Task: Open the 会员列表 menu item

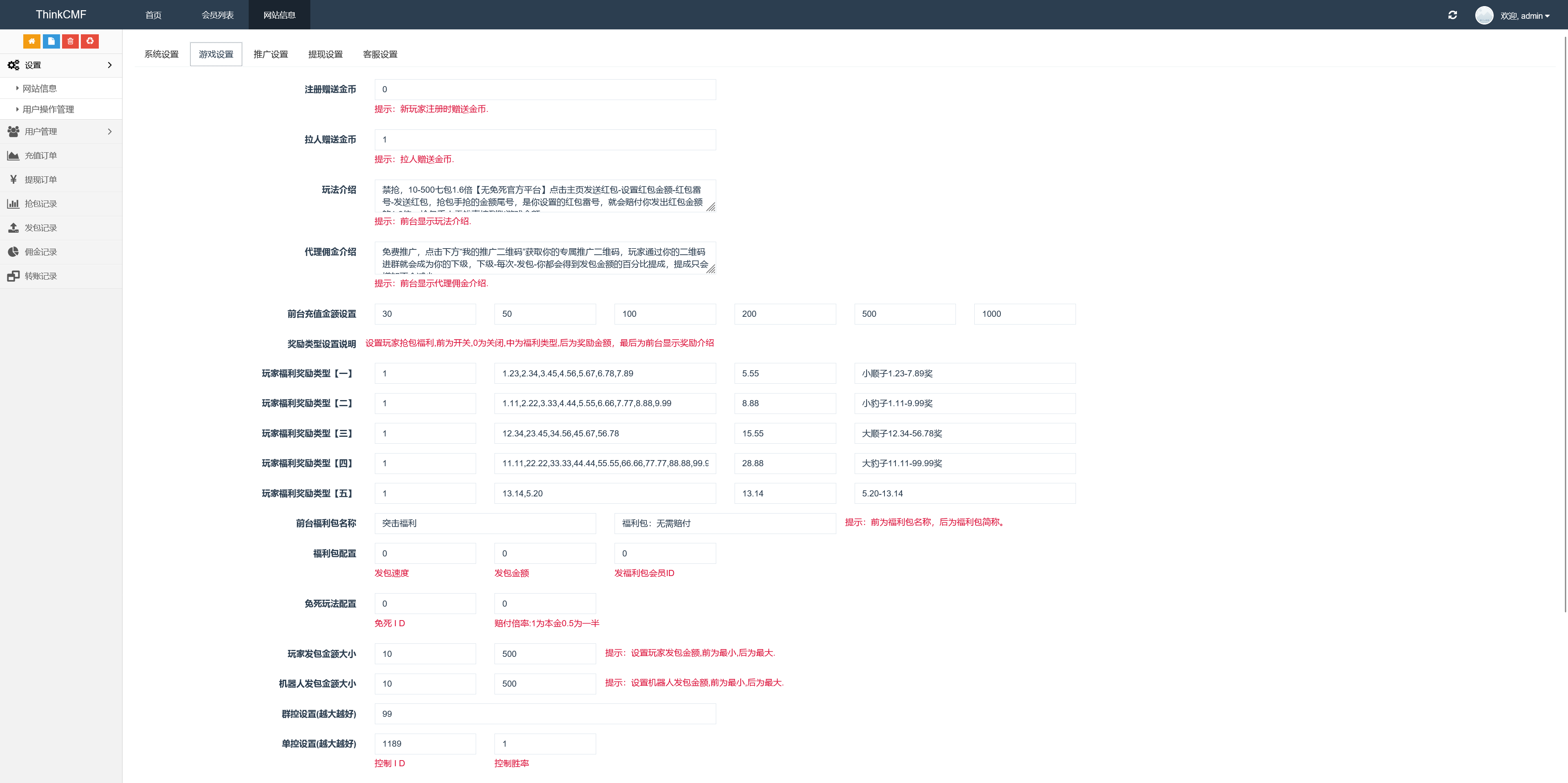Action: [217, 15]
